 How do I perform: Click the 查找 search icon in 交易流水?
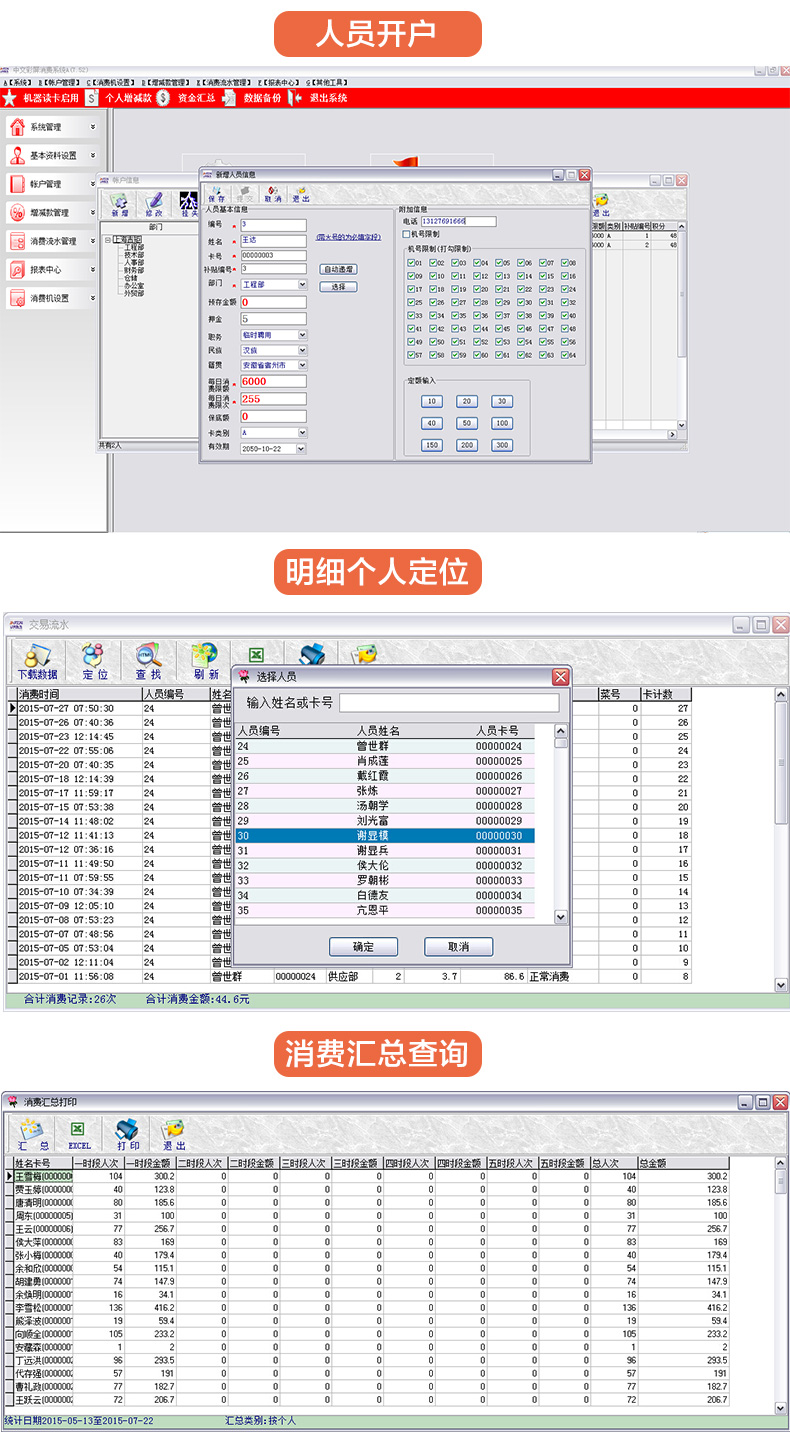(149, 661)
